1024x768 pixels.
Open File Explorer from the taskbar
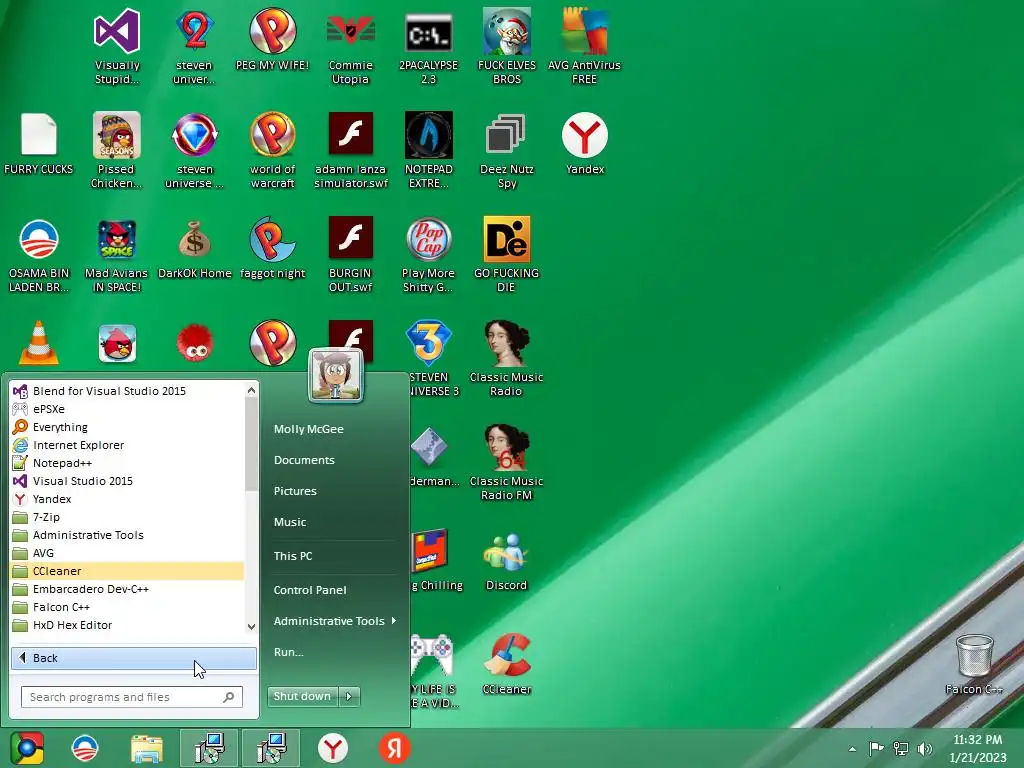147,748
